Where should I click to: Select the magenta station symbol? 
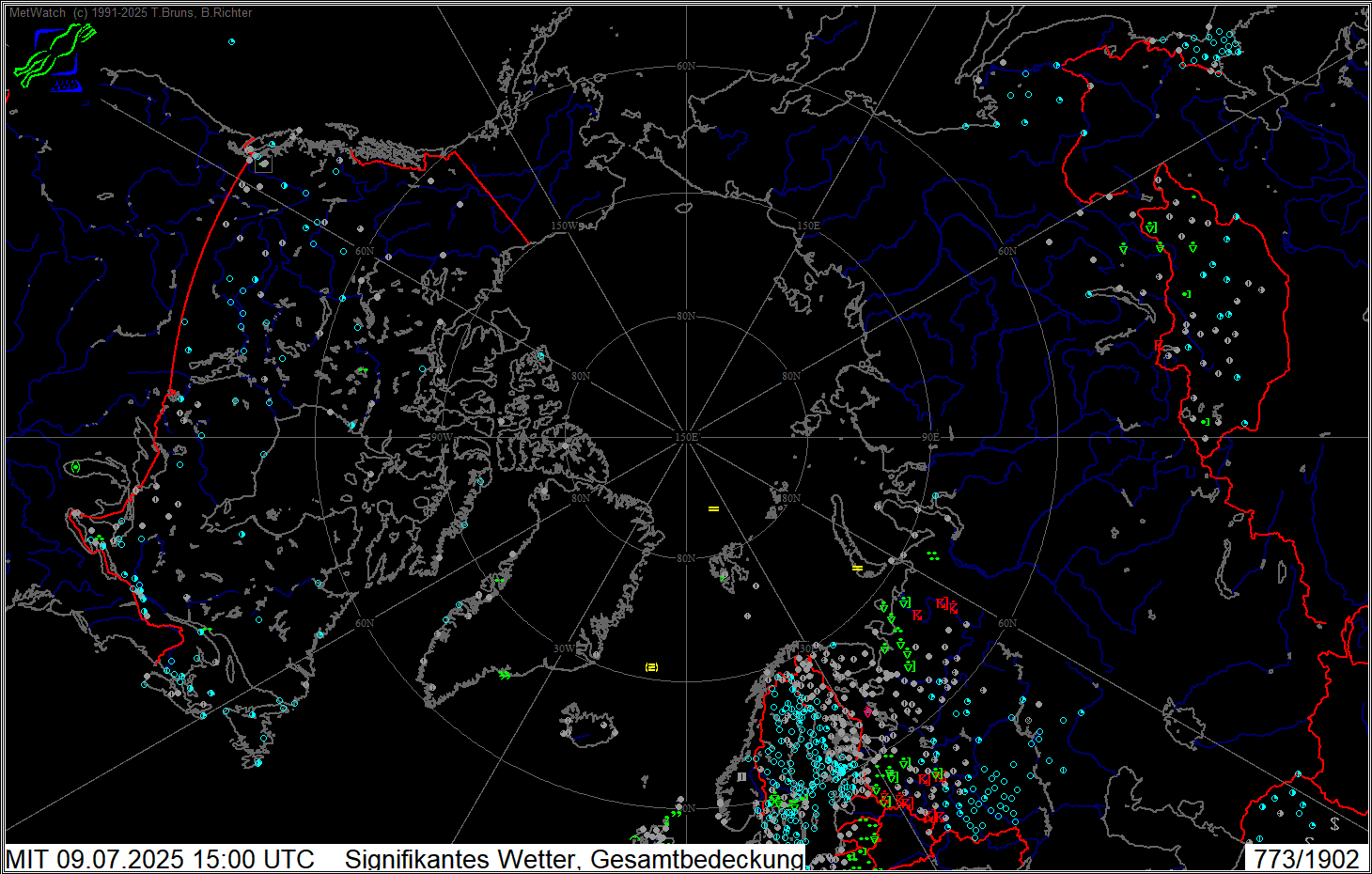(867, 713)
